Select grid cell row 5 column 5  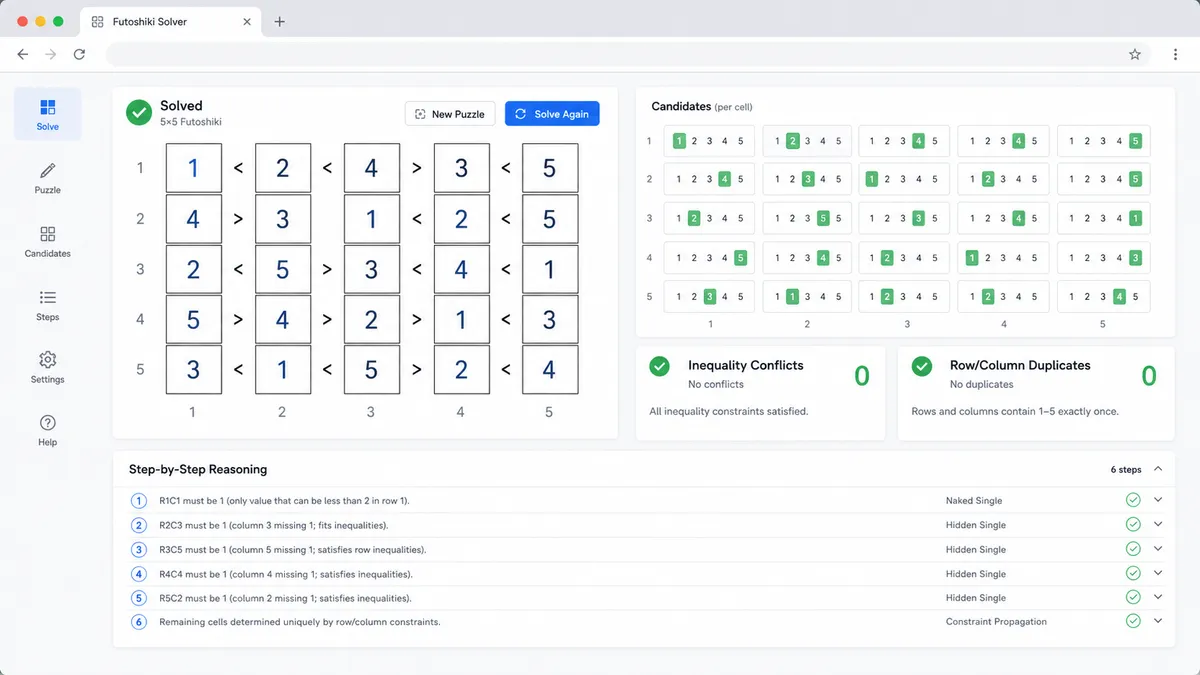point(549,370)
